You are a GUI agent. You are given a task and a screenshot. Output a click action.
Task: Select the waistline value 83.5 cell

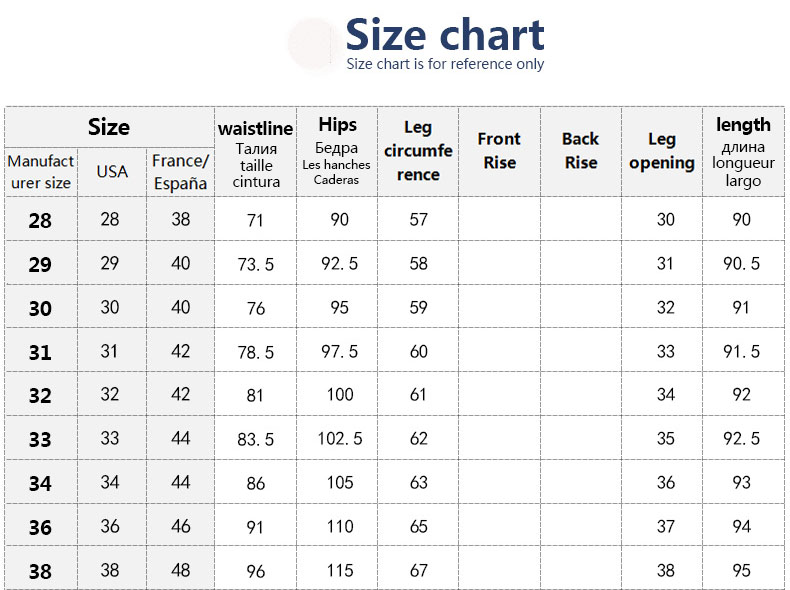click(x=255, y=440)
